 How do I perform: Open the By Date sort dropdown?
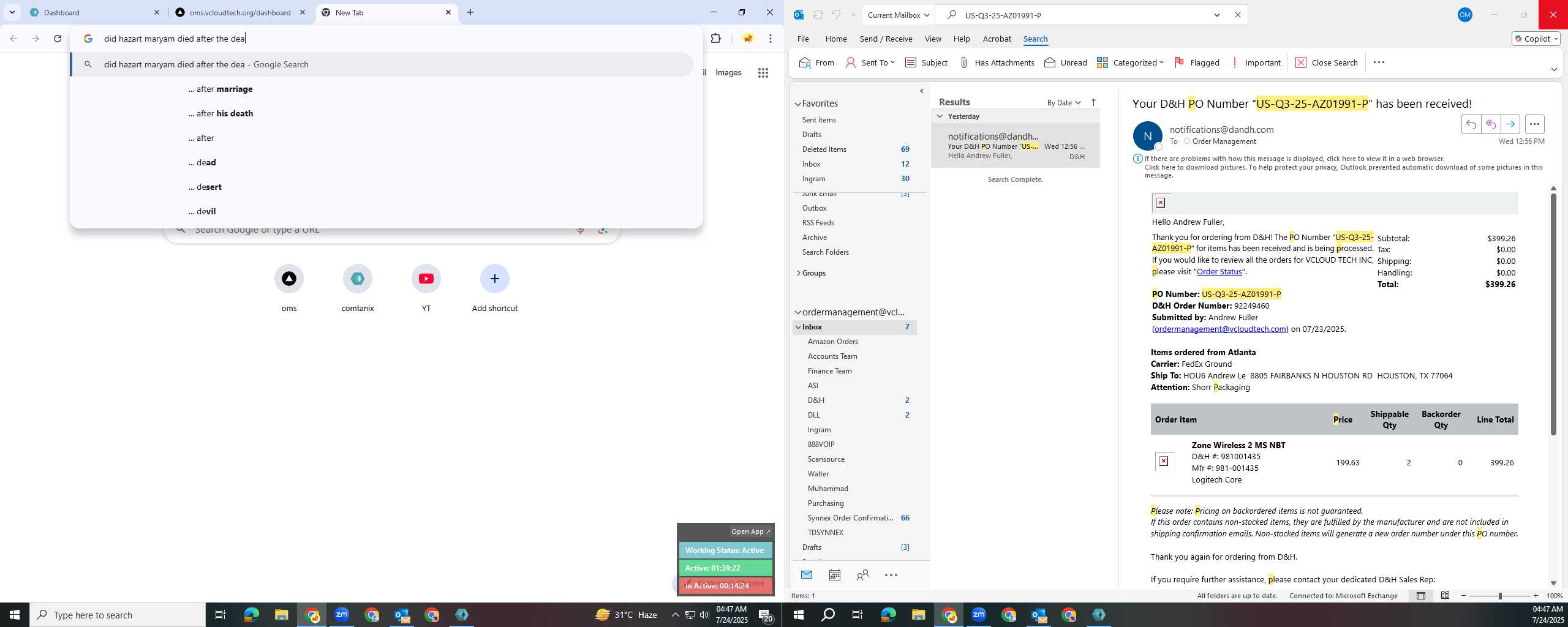point(1063,102)
